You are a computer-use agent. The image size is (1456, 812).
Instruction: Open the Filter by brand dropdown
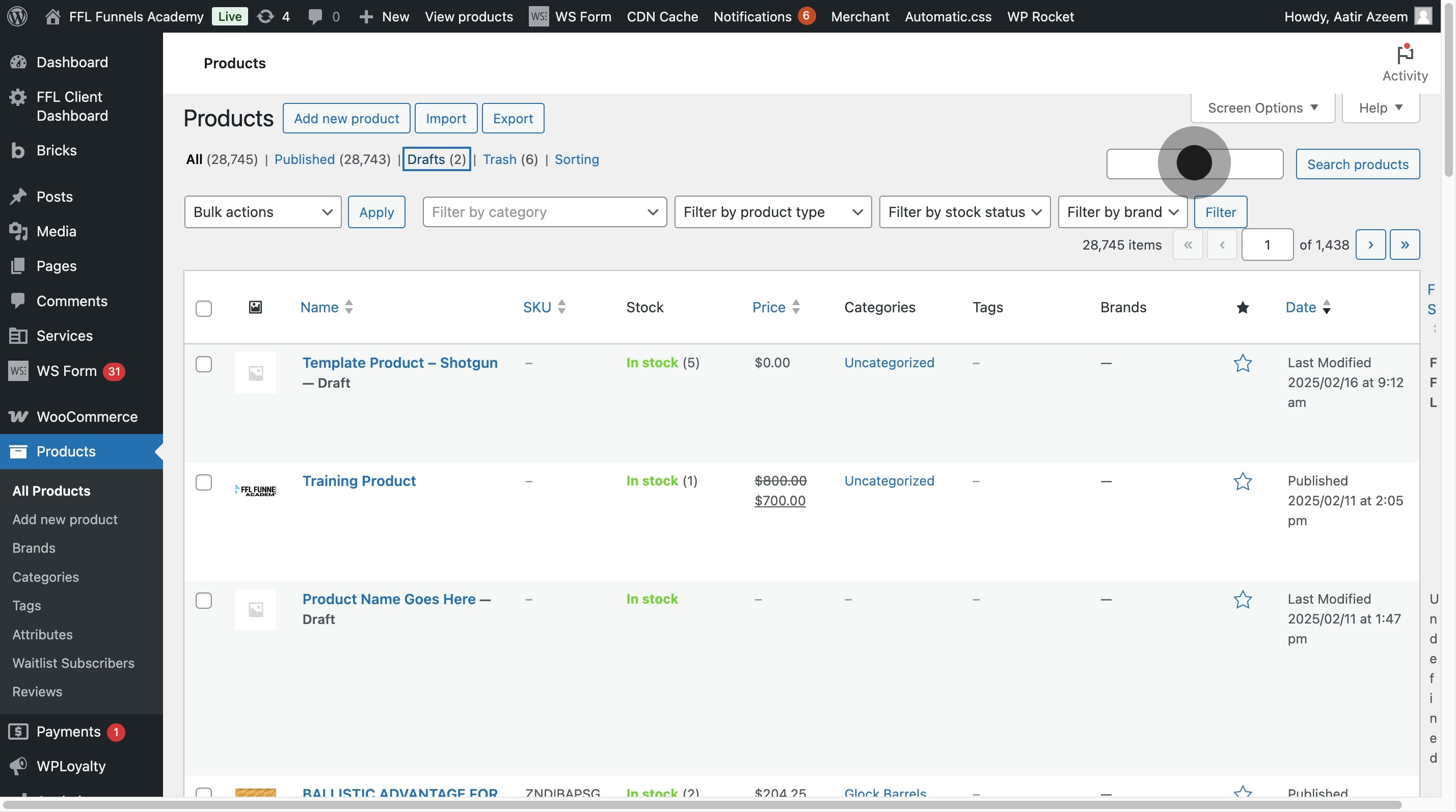[1122, 212]
